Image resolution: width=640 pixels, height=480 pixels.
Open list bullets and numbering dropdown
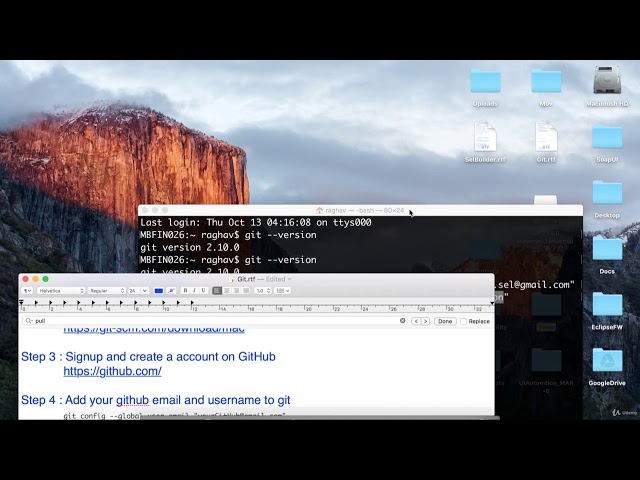(x=282, y=291)
